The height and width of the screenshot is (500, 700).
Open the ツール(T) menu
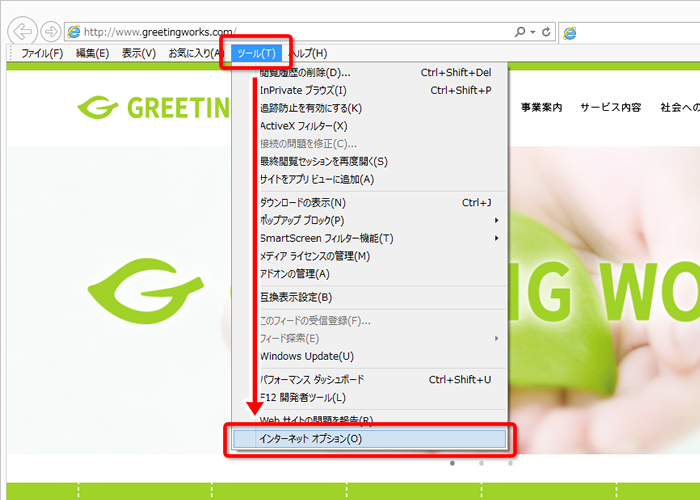[255, 53]
